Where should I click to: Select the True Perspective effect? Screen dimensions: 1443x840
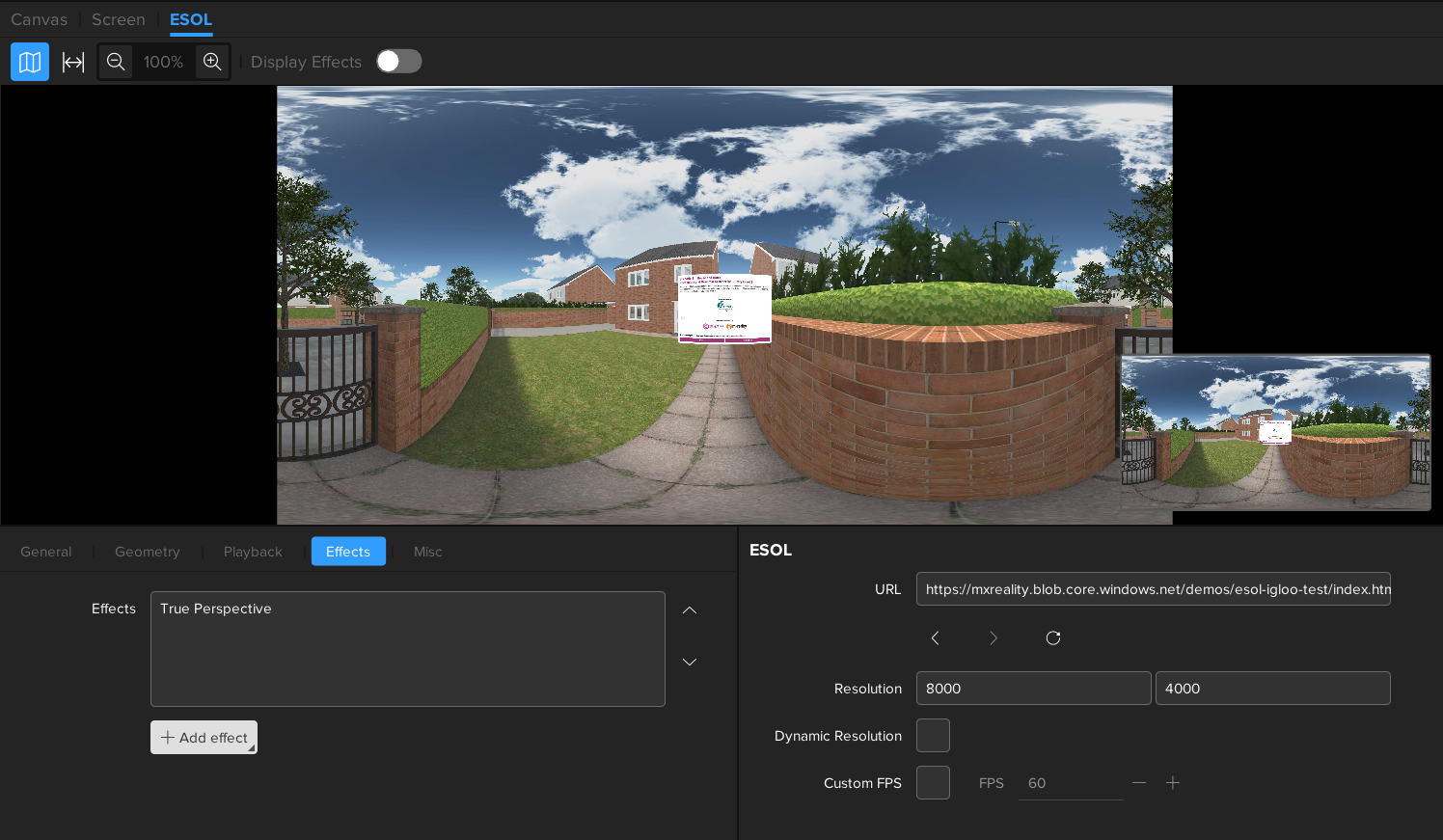tap(216, 609)
